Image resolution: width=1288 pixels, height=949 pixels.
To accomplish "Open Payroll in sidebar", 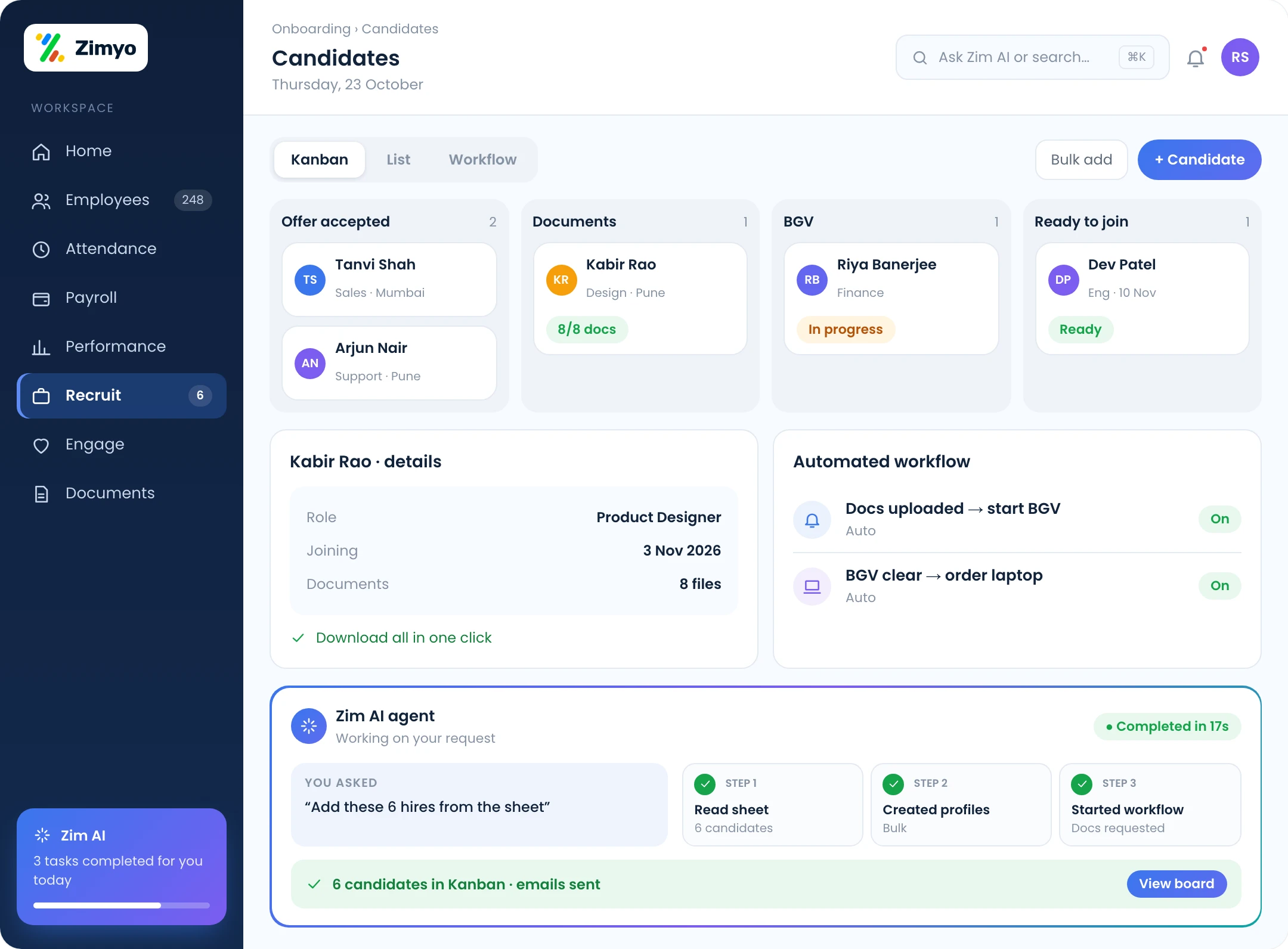I will click(x=122, y=297).
